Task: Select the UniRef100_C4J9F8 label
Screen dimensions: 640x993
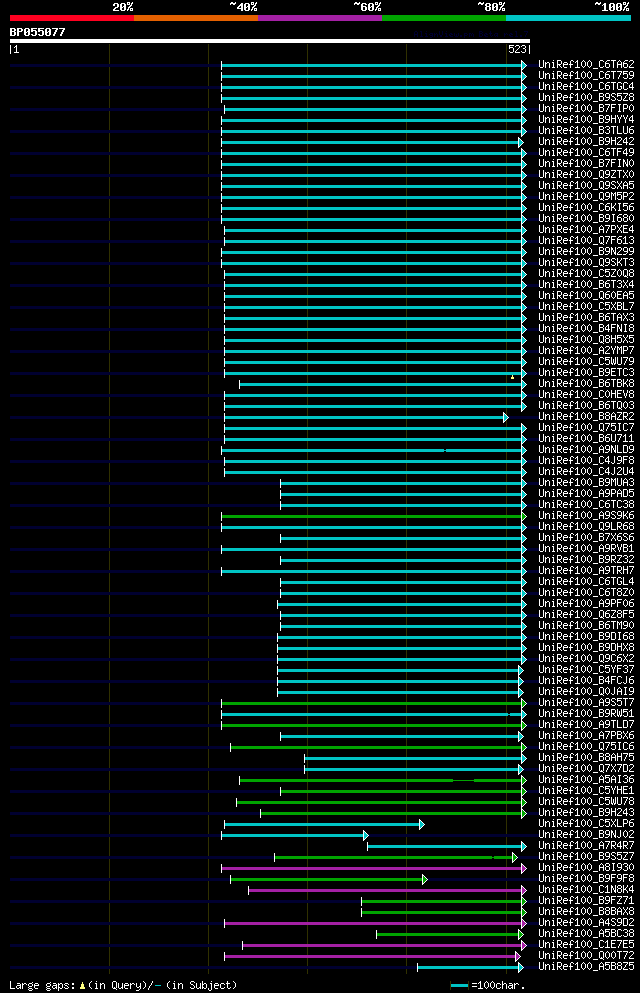Action: 586,461
